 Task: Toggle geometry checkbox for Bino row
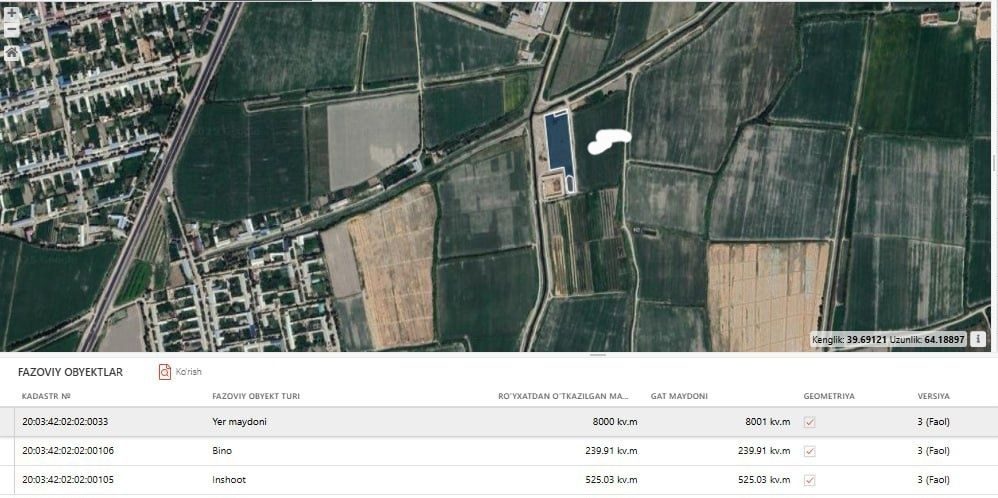coord(810,451)
